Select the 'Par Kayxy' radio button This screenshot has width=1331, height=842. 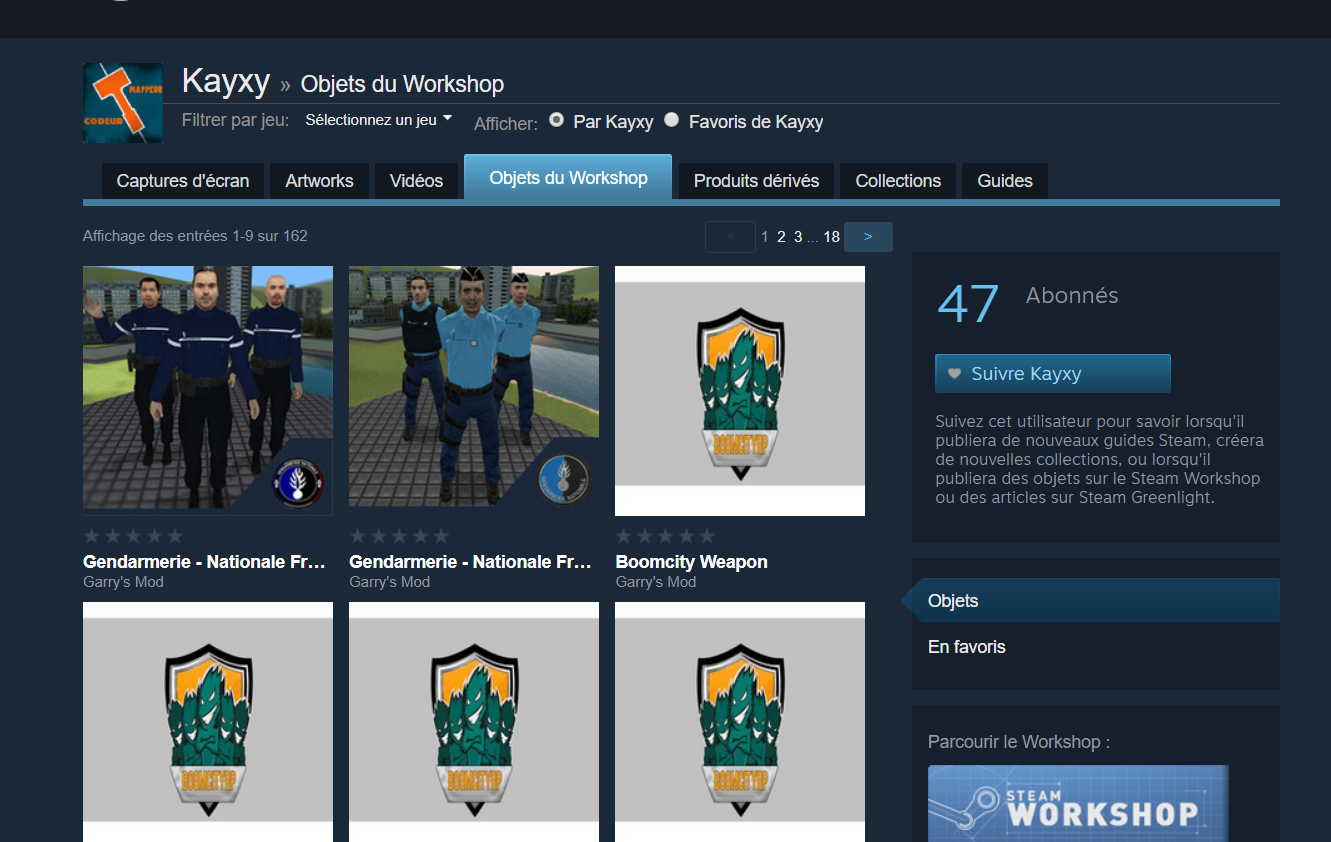[x=556, y=120]
